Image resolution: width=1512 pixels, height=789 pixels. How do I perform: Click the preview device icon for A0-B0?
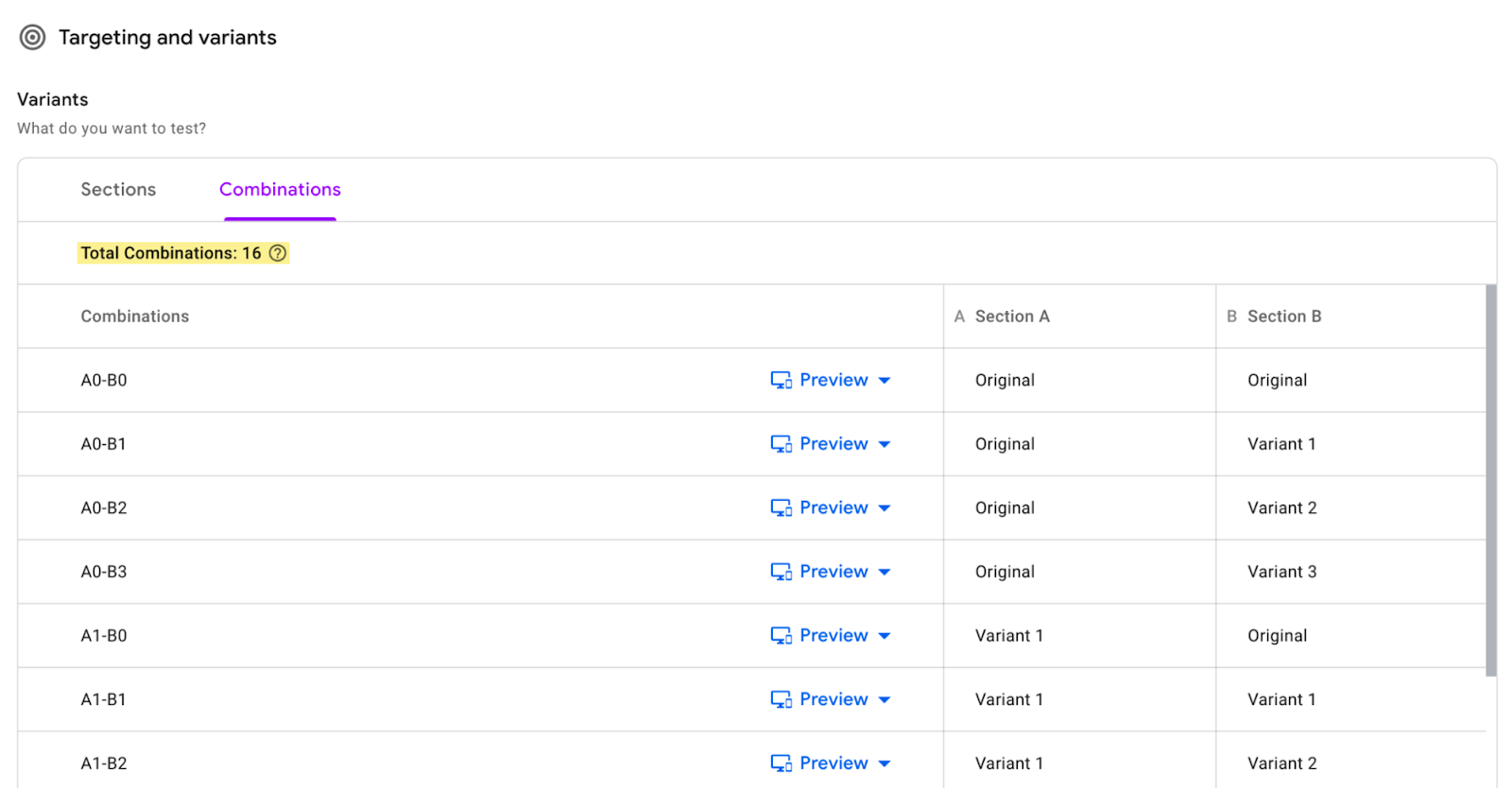click(781, 380)
